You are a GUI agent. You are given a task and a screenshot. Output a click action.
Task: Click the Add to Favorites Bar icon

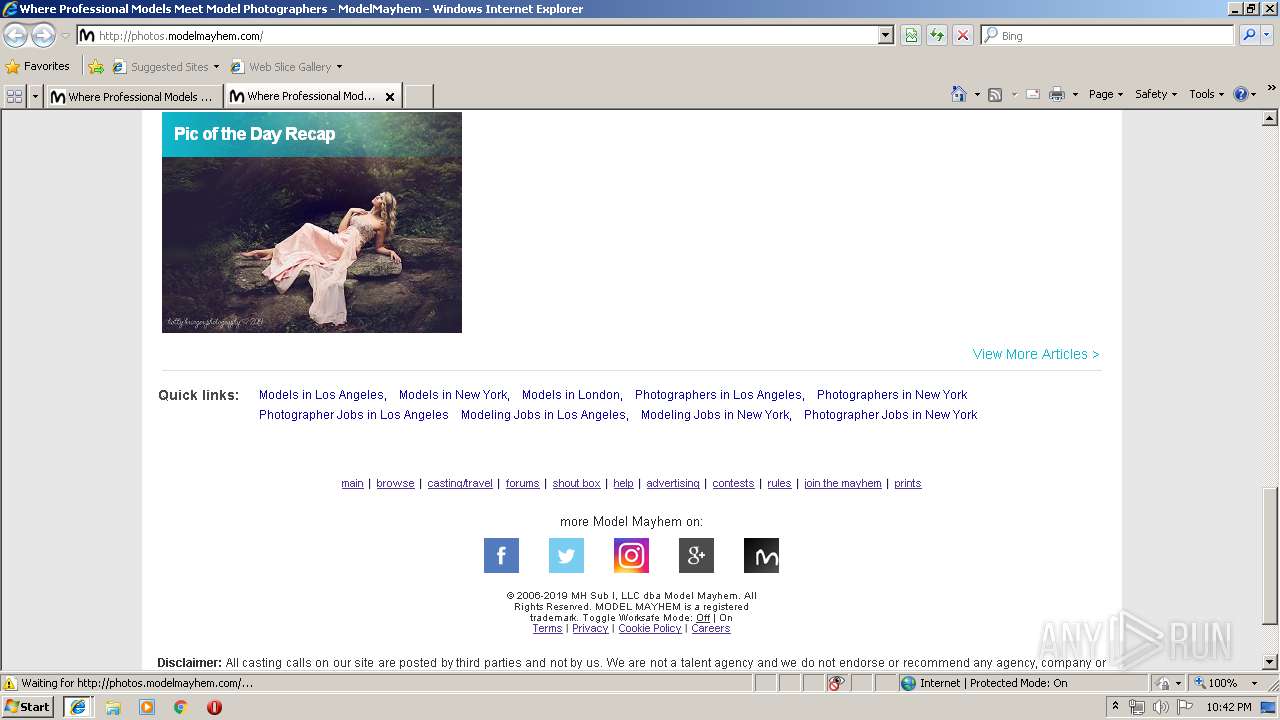point(96,67)
